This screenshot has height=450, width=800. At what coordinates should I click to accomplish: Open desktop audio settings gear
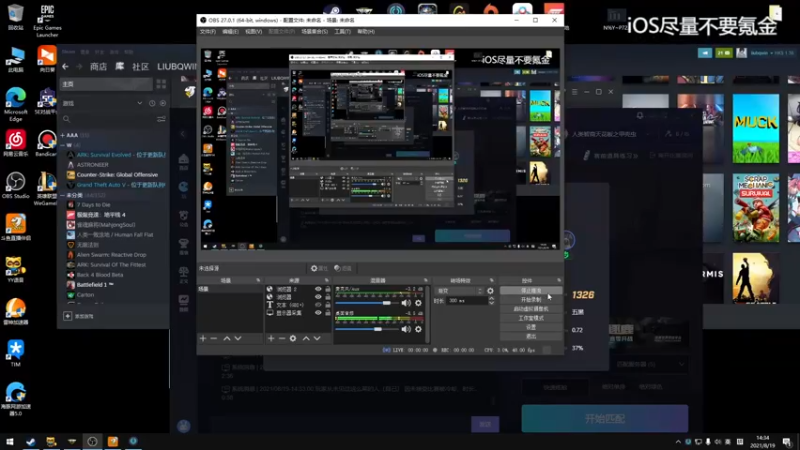(x=418, y=329)
